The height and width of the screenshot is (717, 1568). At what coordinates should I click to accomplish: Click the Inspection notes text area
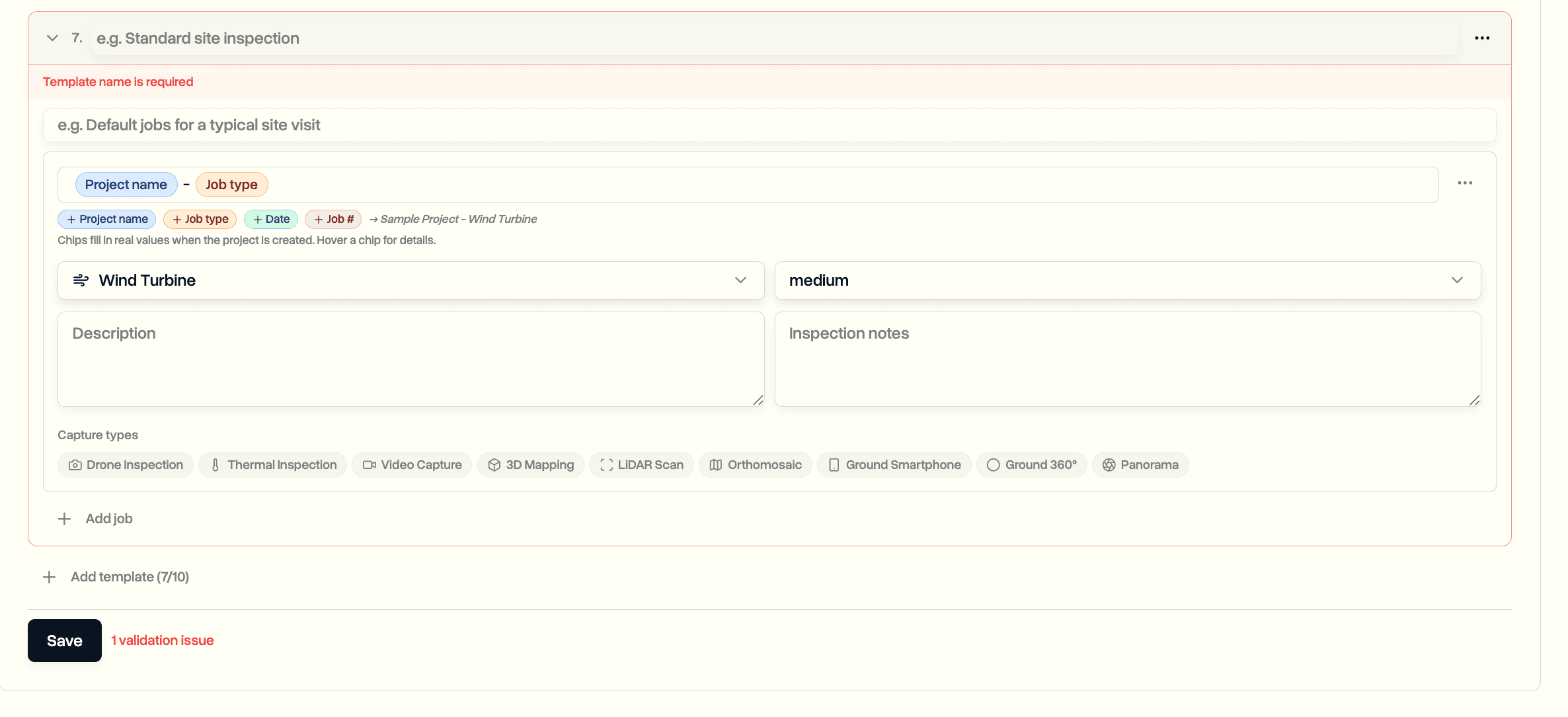[x=1128, y=359]
